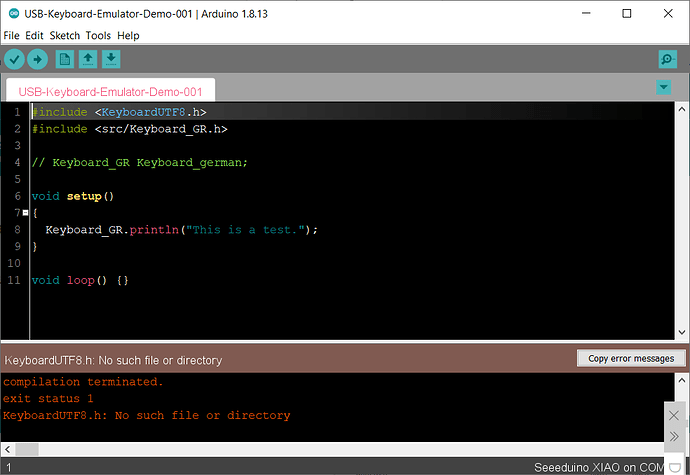Click editor scrollbar up arrow

[x=682, y=109]
